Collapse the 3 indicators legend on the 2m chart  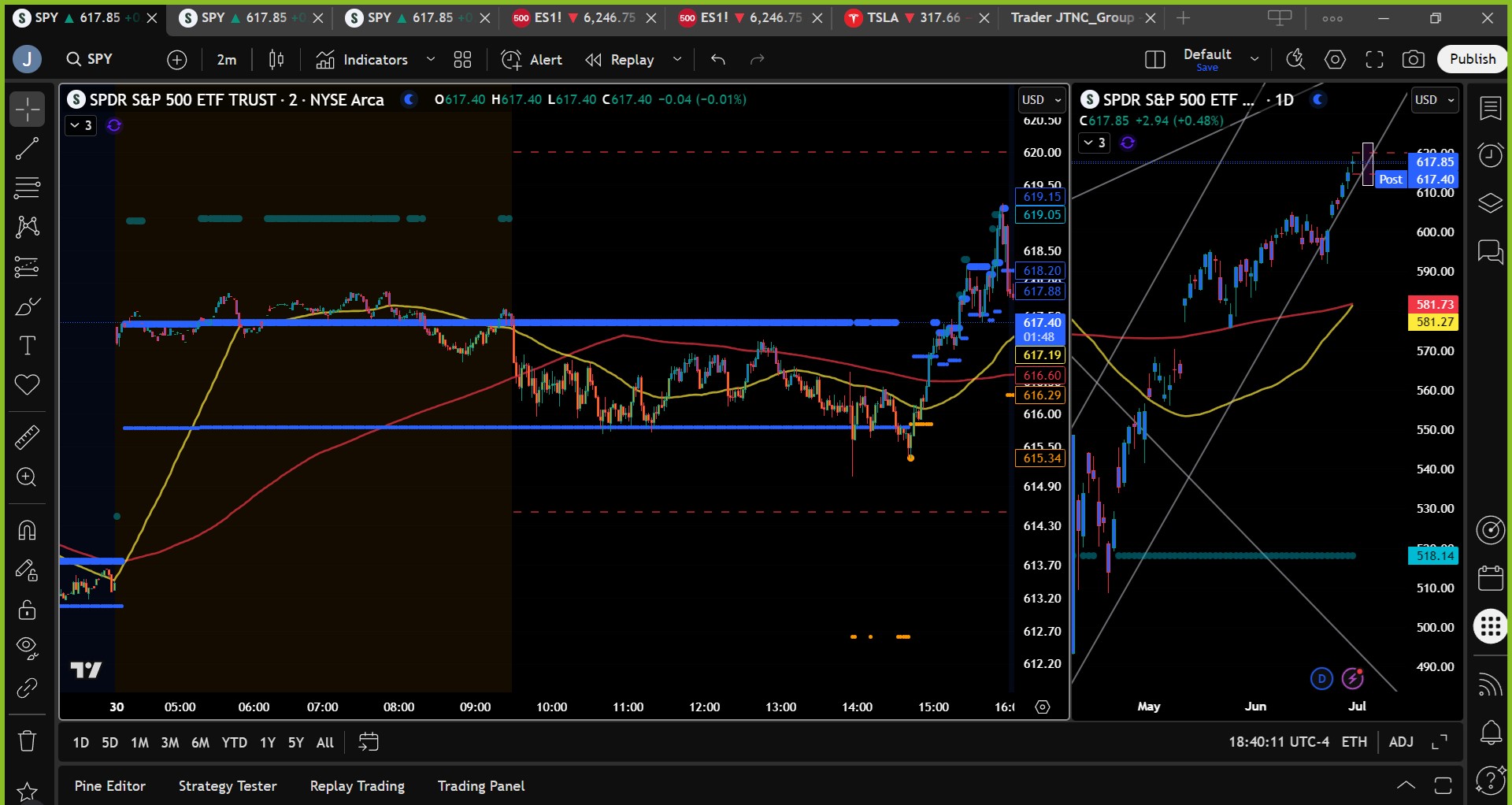point(81,125)
